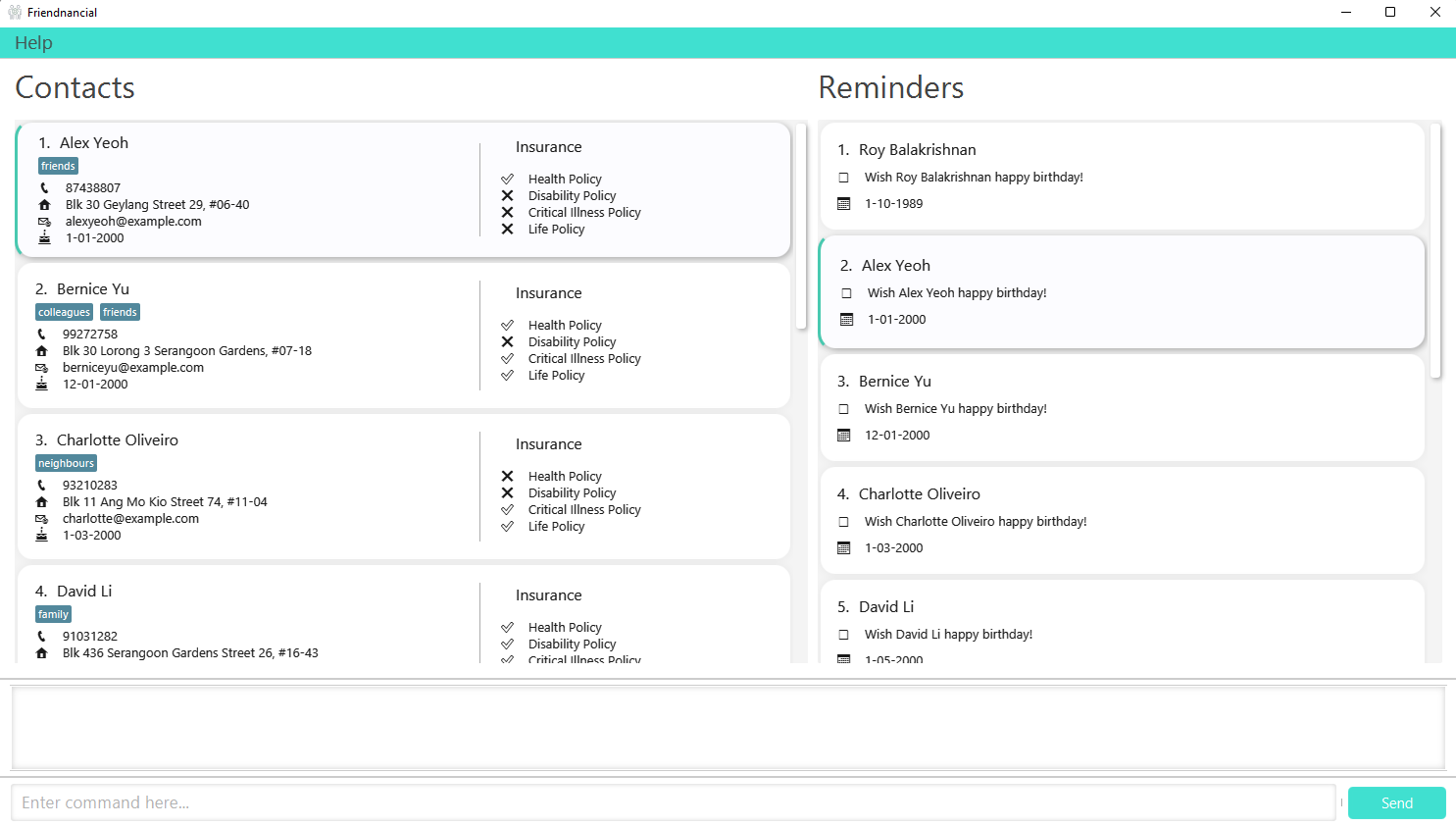Select Bernice Yu's friends tag

[120, 313]
